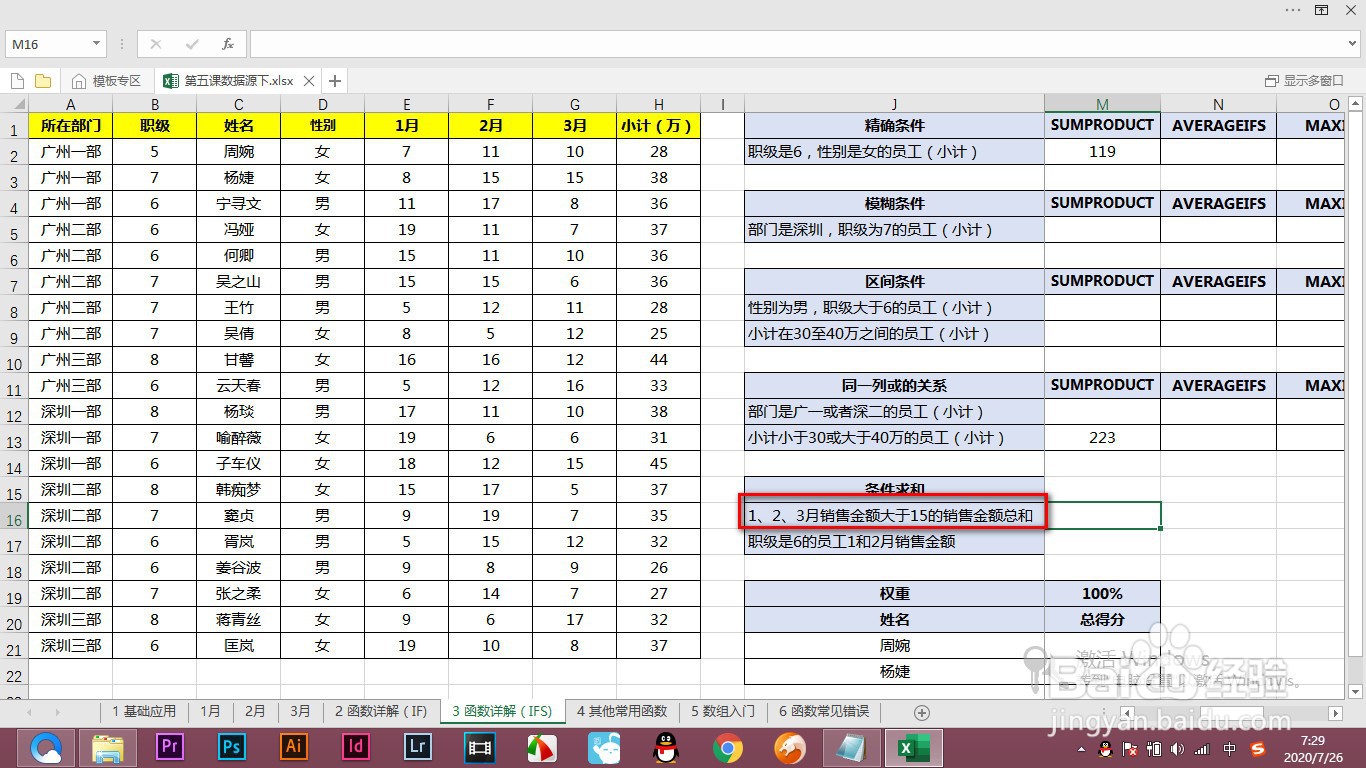The height and width of the screenshot is (768, 1366).
Task: Open a file using the yellow folder icon
Action: tap(42, 80)
